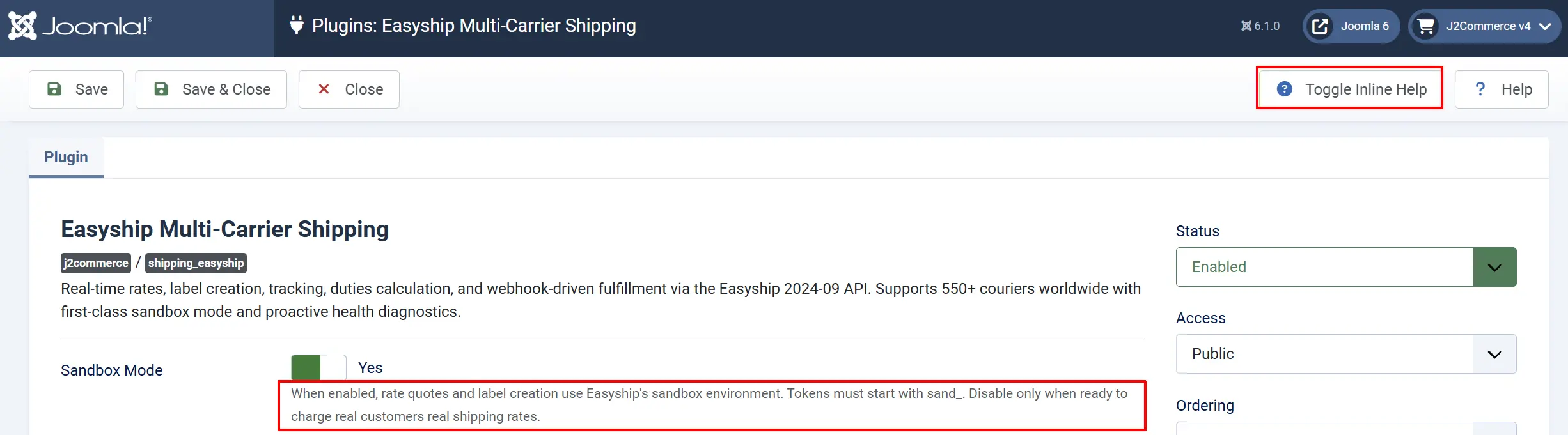Click the external link icon next to Joomla 6
Image resolution: width=1568 pixels, height=435 pixels.
tap(1320, 26)
